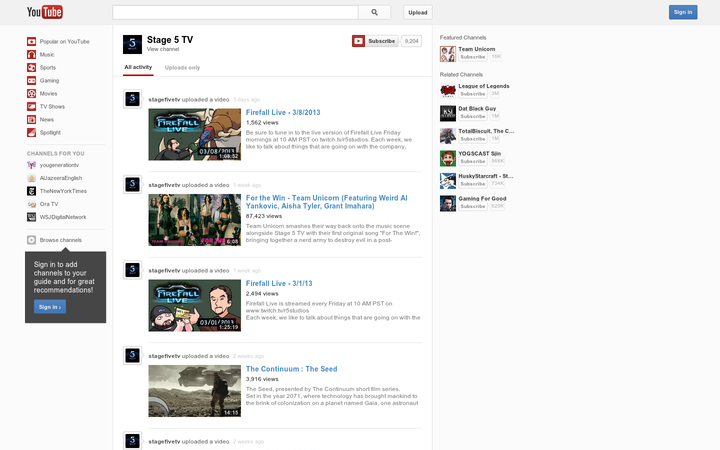
Task: Open yougenerationtv channel icon
Action: (x=31, y=165)
